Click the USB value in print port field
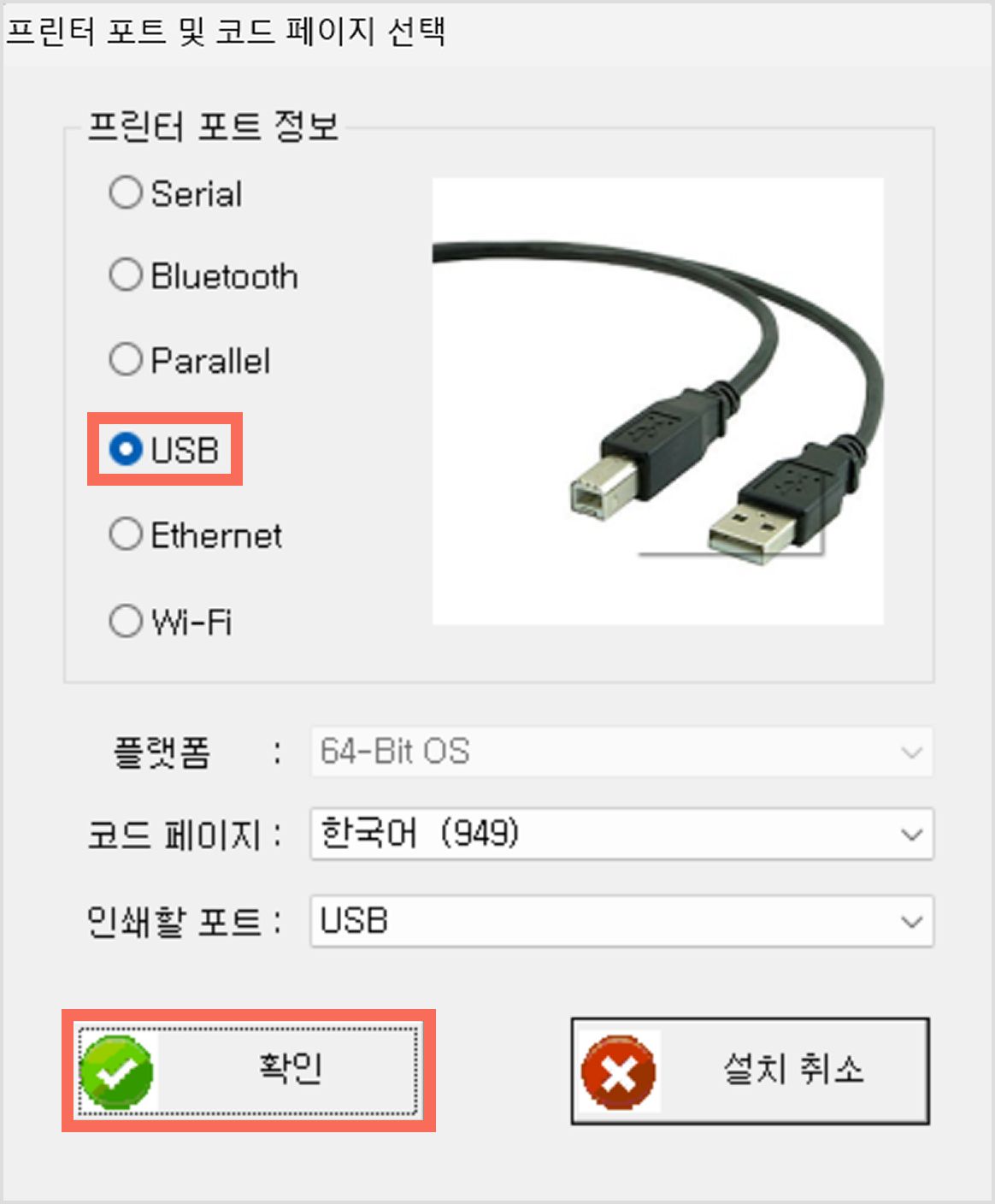 (x=354, y=921)
